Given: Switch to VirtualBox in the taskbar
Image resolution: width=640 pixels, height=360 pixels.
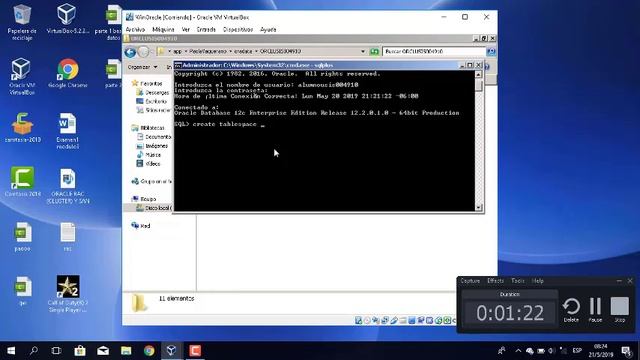Looking at the screenshot, I should click(x=171, y=350).
